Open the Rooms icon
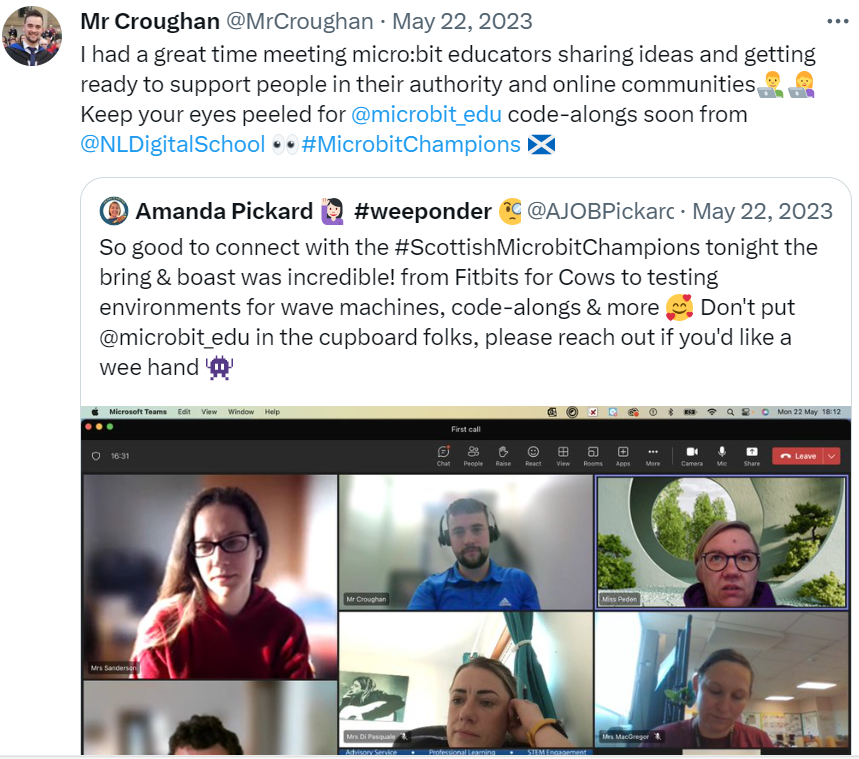Screen dimensions: 859x759 pyautogui.click(x=593, y=456)
